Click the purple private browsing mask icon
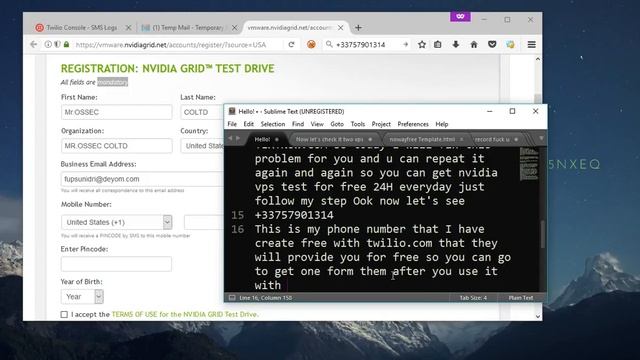The width and height of the screenshot is (640, 360). pyautogui.click(x=460, y=16)
